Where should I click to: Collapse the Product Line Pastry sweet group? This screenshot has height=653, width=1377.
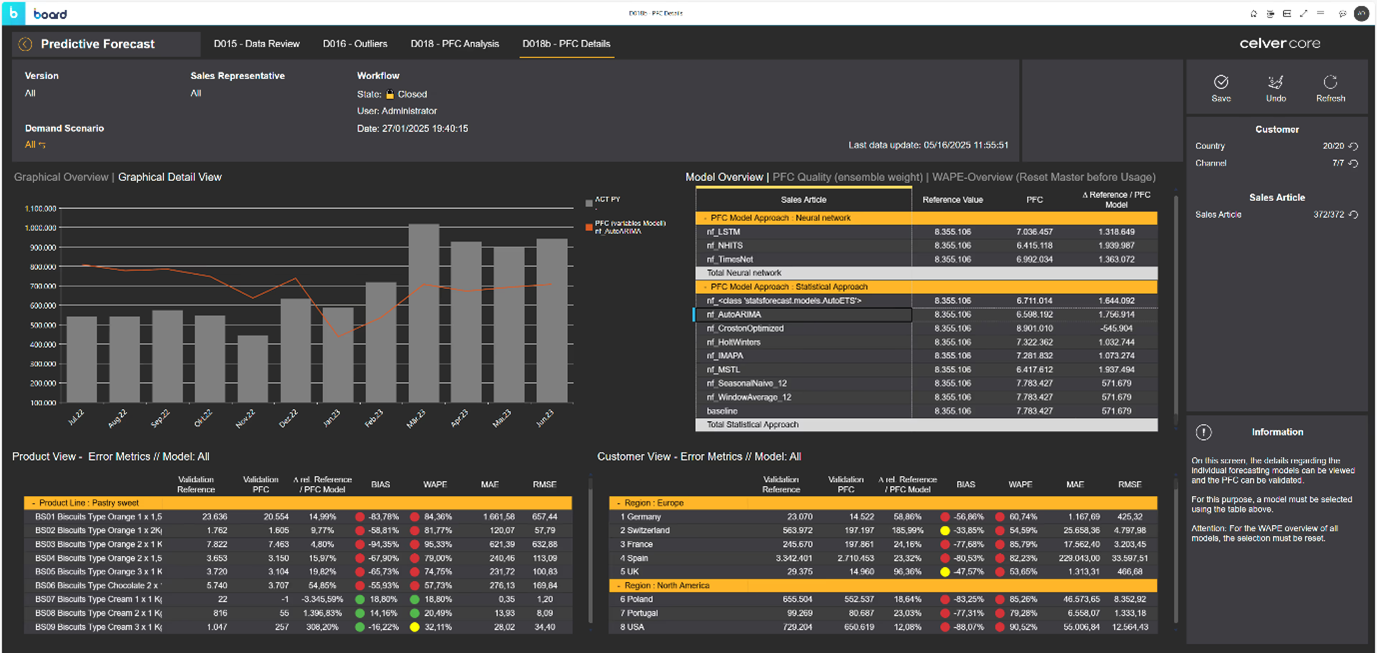pos(35,503)
